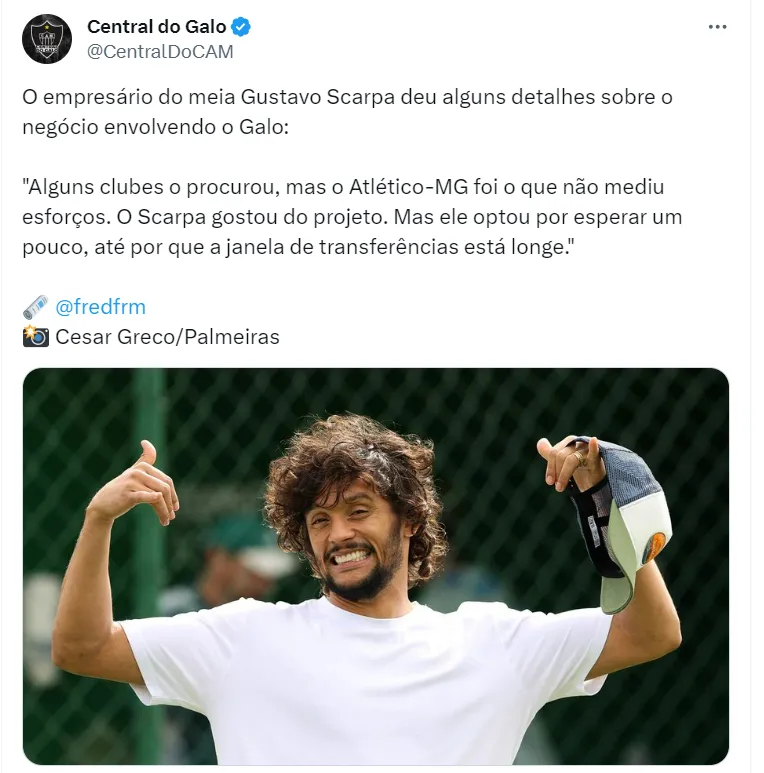
Task: Click the word Atlético-MG in the quote
Action: (x=409, y=187)
